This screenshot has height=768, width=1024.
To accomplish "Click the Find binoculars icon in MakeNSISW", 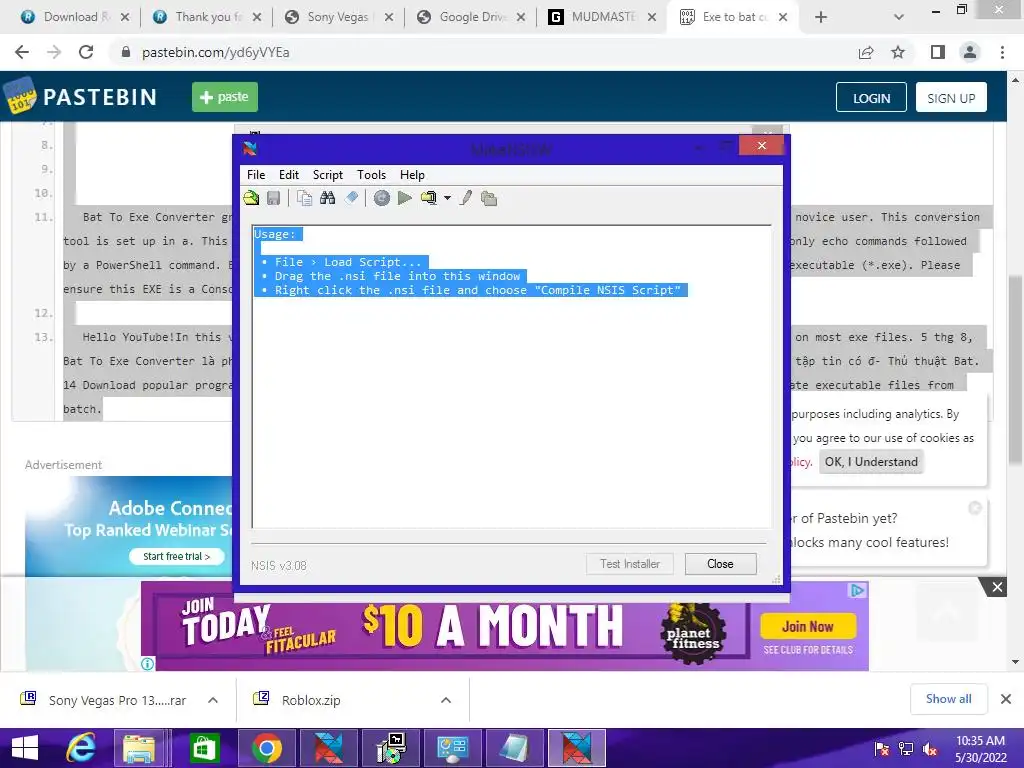I will (327, 198).
